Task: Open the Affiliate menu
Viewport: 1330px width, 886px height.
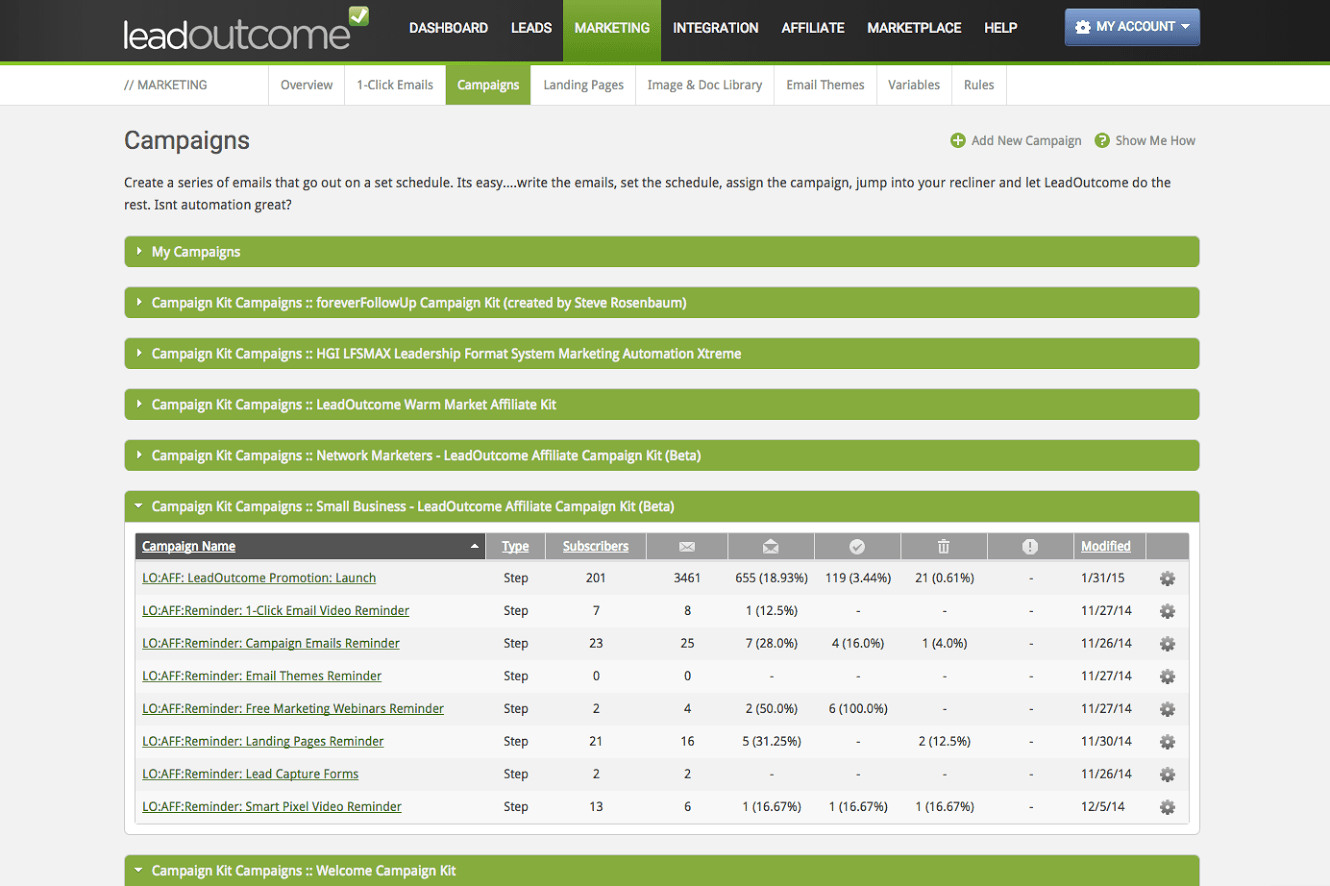Action: 813,28
